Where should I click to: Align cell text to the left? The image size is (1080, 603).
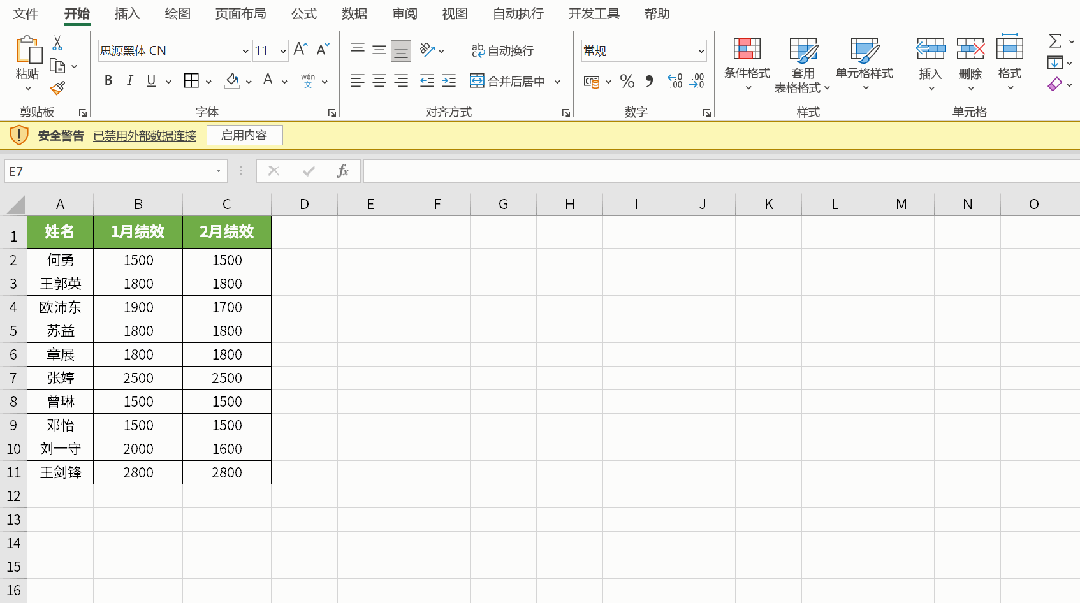click(x=357, y=81)
